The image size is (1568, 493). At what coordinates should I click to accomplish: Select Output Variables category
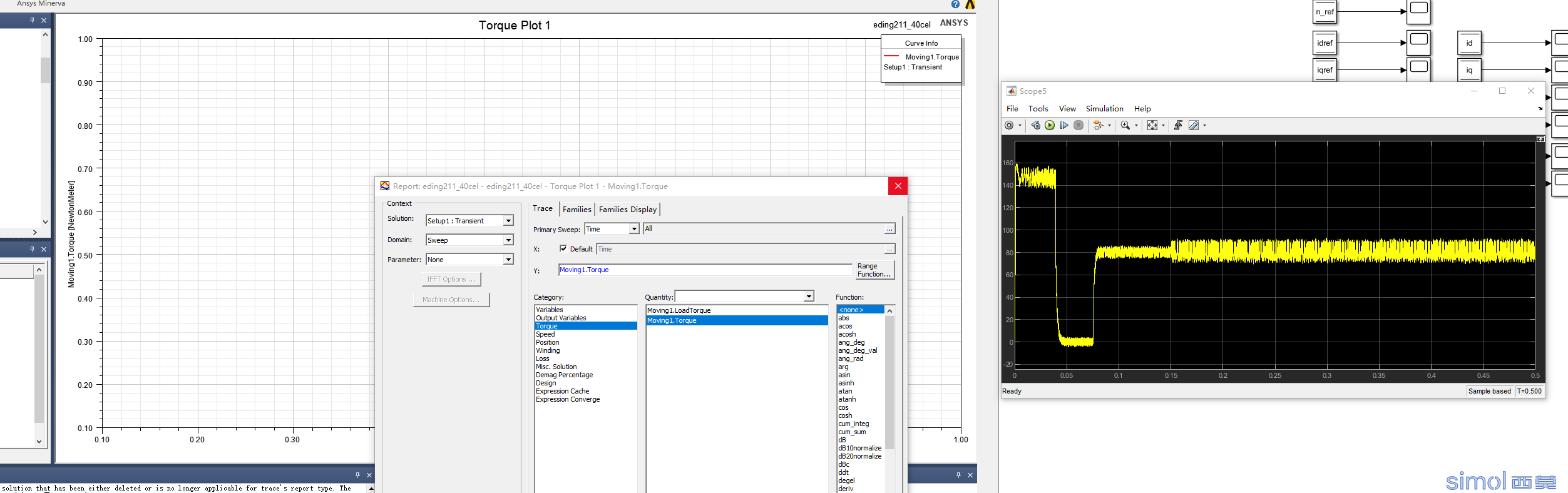561,318
